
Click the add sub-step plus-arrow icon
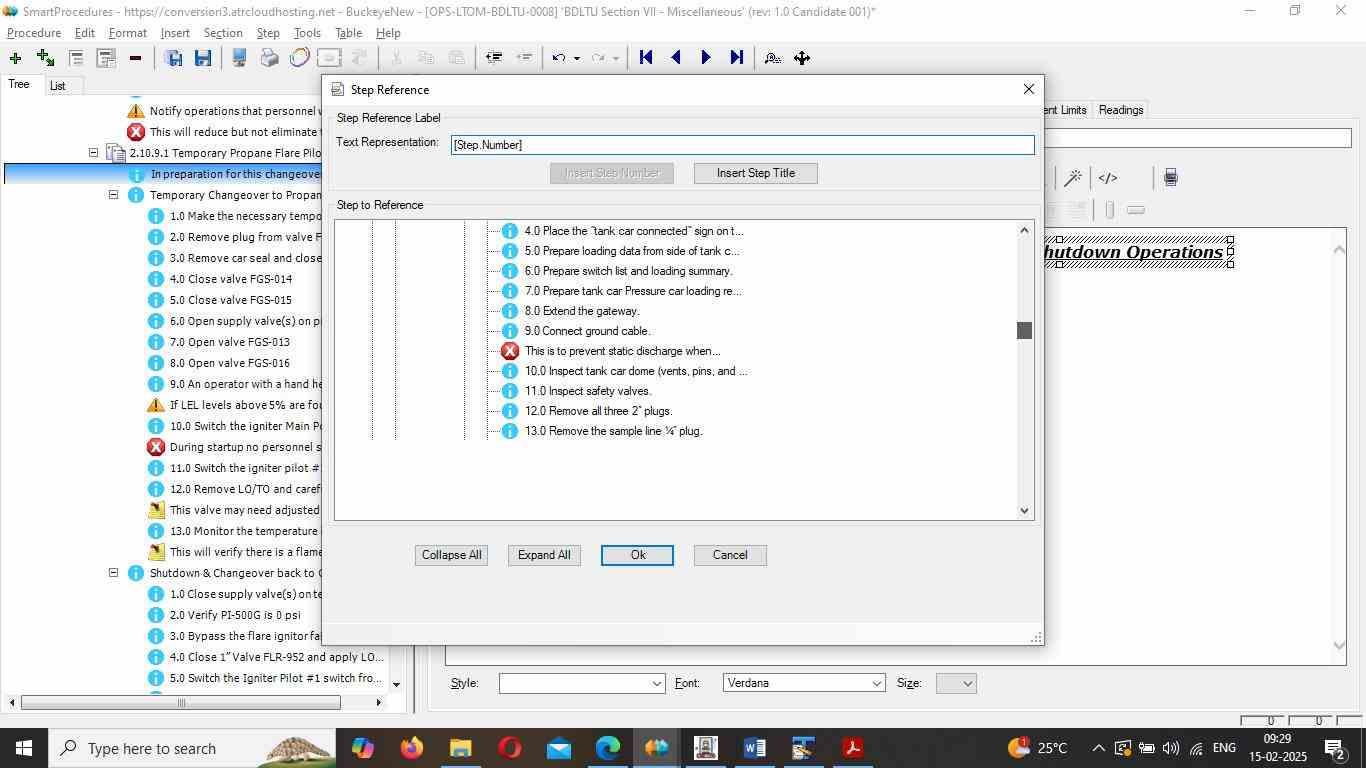(45, 58)
